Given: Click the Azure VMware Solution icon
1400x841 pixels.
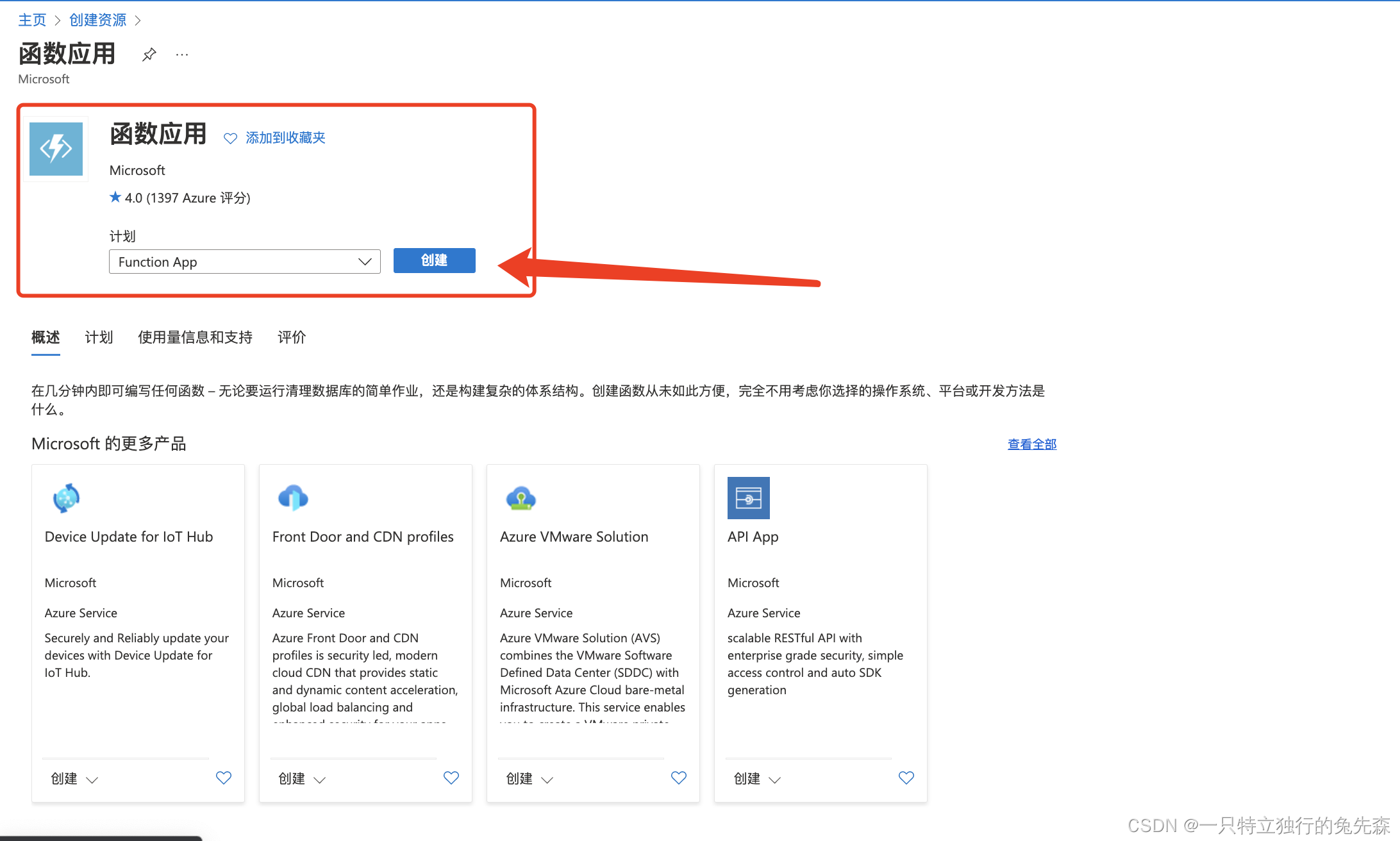Looking at the screenshot, I should 521,498.
